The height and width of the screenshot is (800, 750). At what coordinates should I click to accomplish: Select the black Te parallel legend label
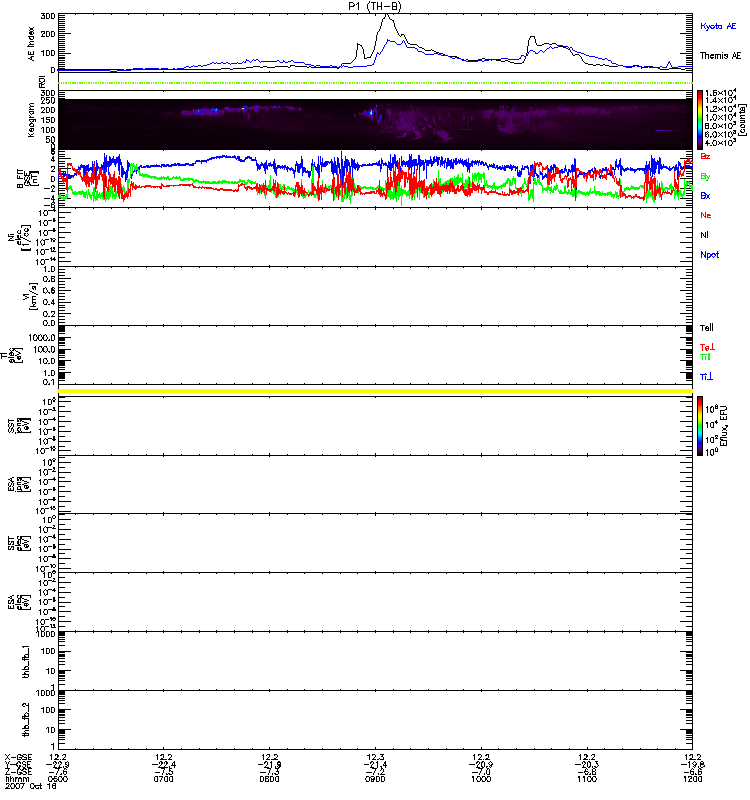coord(707,328)
